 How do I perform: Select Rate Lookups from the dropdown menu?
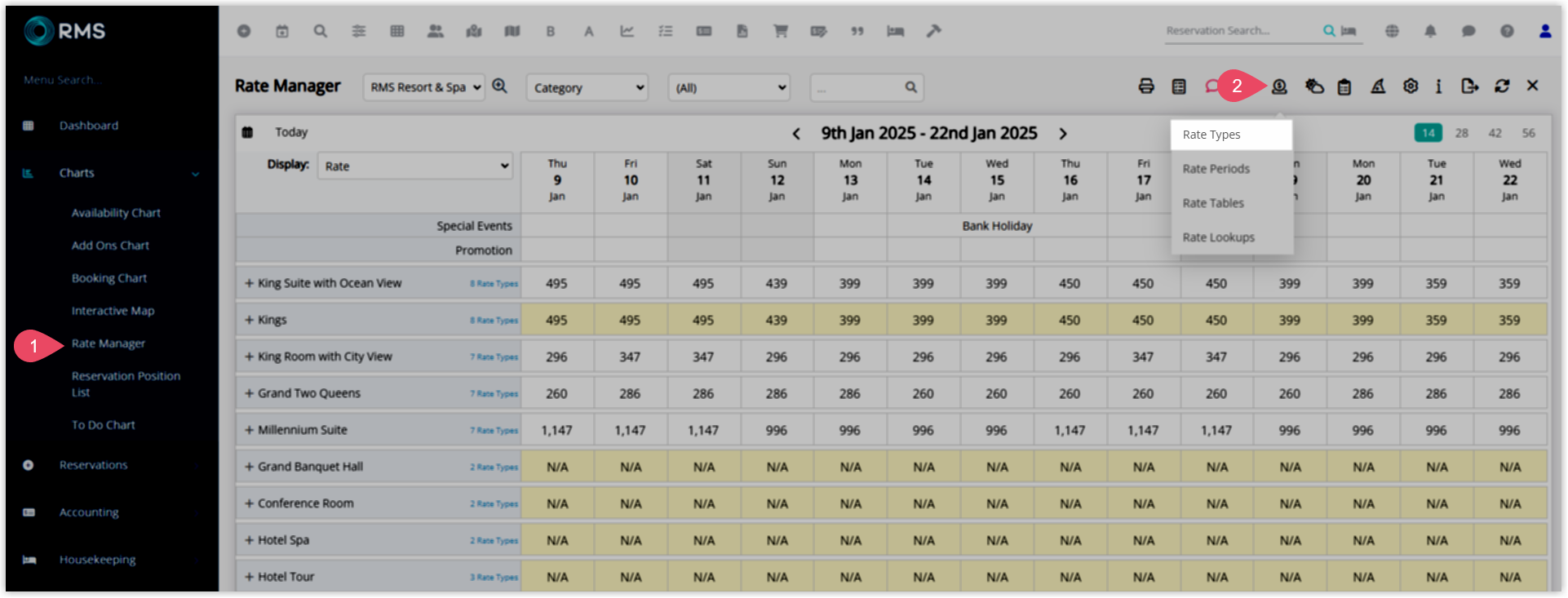[x=1231, y=237]
